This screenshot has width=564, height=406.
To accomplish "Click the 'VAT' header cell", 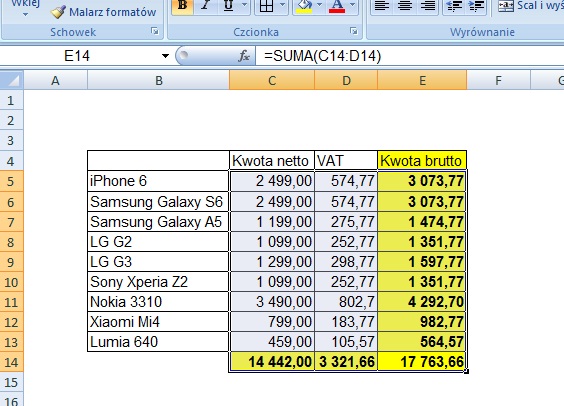I will [x=346, y=160].
